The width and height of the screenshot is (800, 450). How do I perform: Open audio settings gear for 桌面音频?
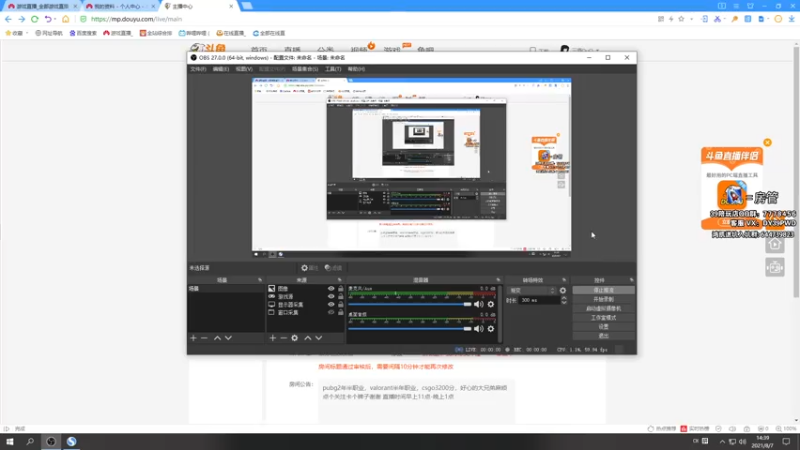pyautogui.click(x=491, y=329)
